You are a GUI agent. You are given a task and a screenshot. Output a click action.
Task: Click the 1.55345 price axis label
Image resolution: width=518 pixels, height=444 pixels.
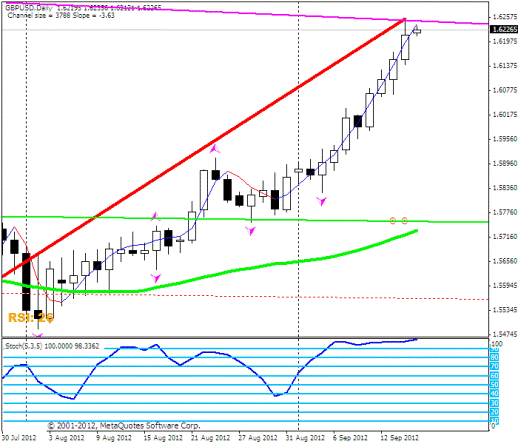[505, 310]
